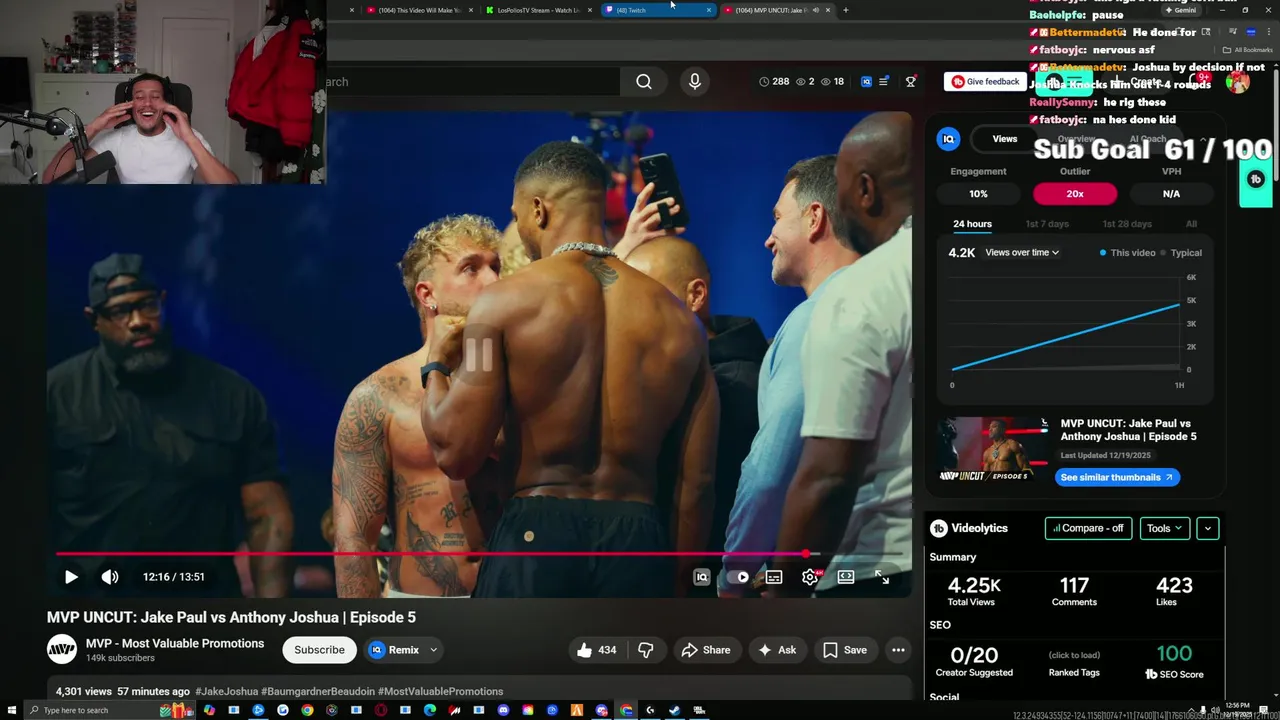Open the Episode 5 thumbnail in vidIQ panel
The height and width of the screenshot is (720, 1280).
(994, 450)
